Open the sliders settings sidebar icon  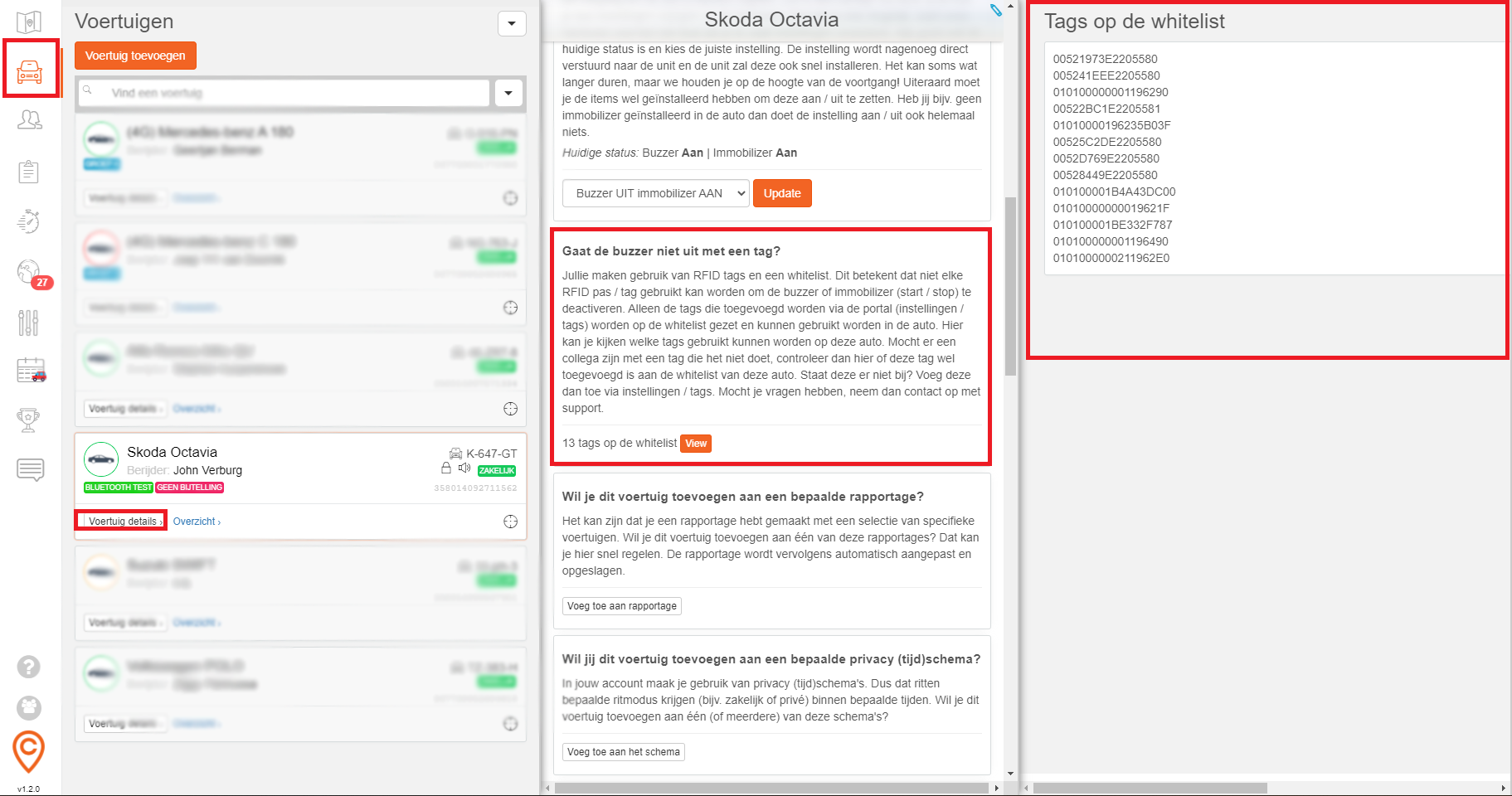(x=29, y=322)
